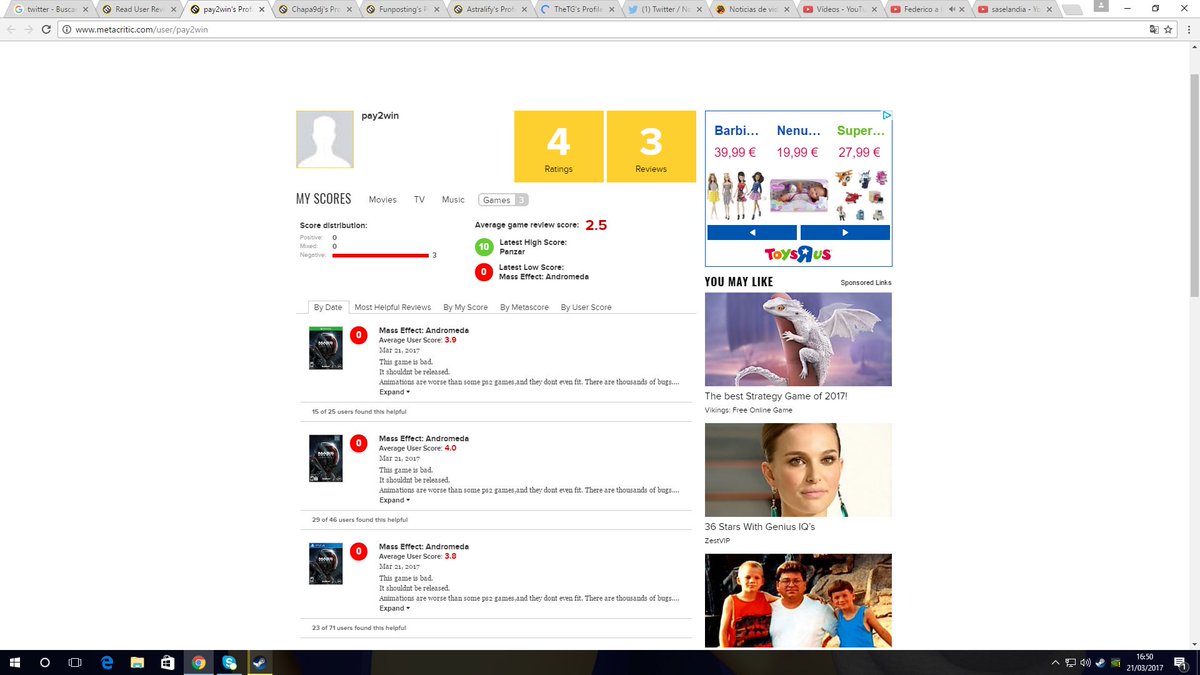1200x675 pixels.
Task: Click the yellow 3 Reviews box
Action: (x=651, y=146)
